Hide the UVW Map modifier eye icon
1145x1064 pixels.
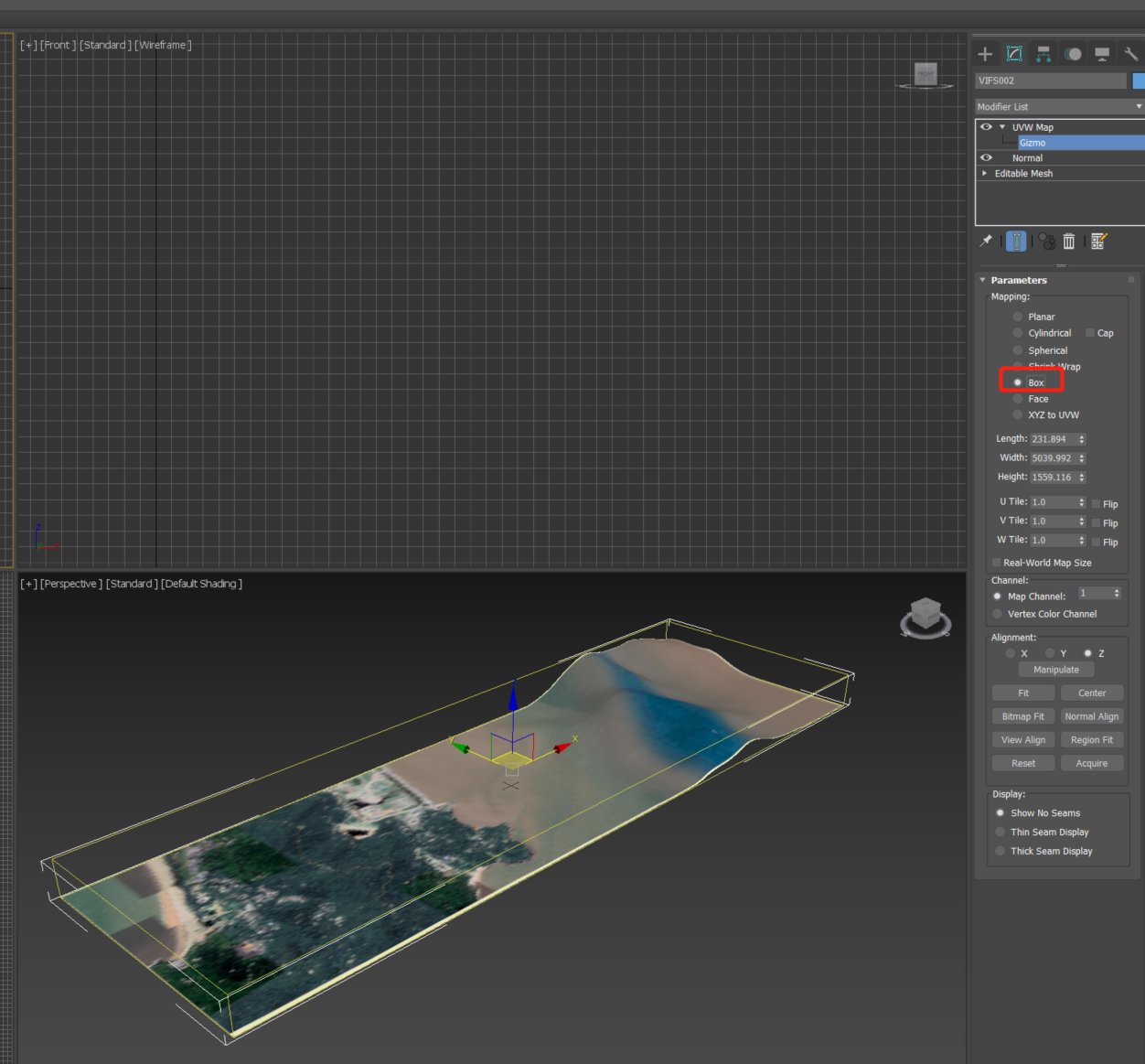point(986,126)
